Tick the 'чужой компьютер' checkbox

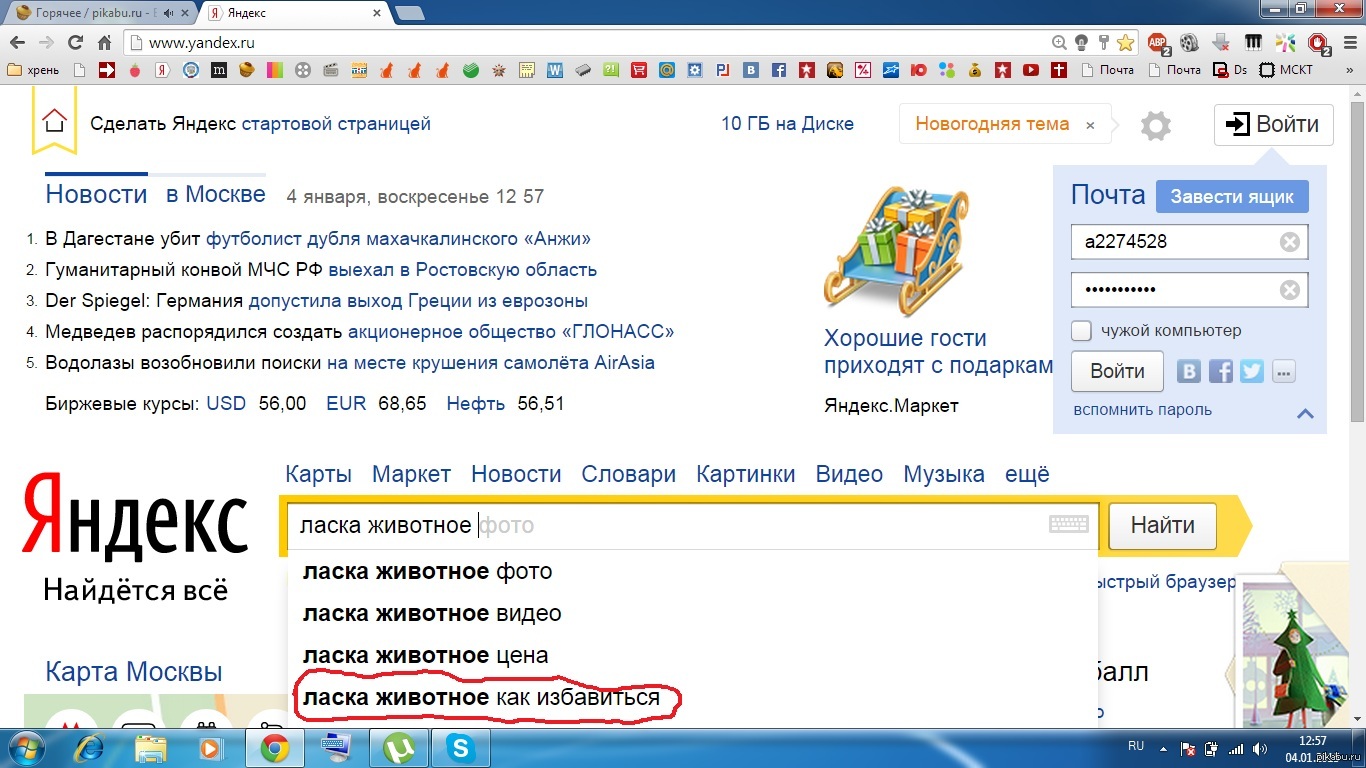(x=1081, y=330)
